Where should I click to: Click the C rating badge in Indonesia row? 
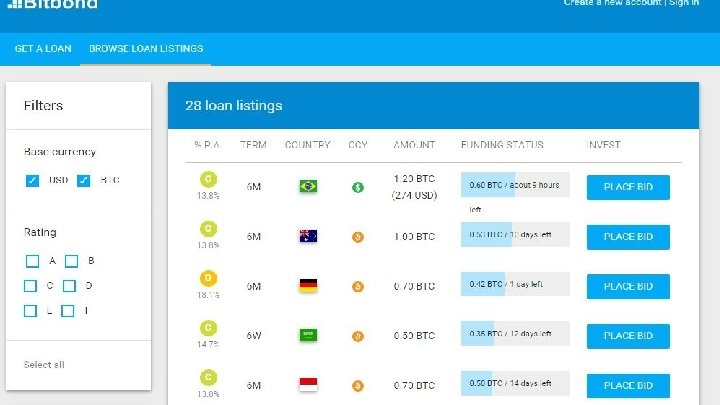(208, 377)
